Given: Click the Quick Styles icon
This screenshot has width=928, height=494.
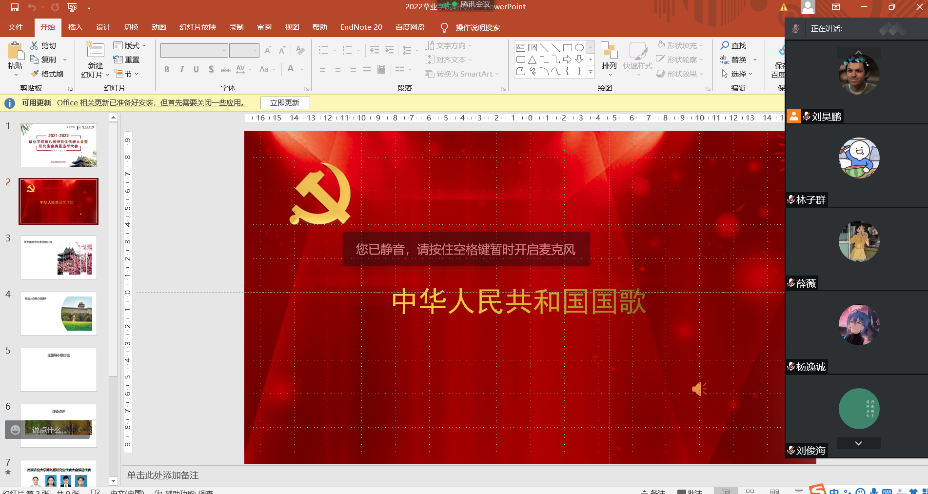Looking at the screenshot, I should click(637, 52).
